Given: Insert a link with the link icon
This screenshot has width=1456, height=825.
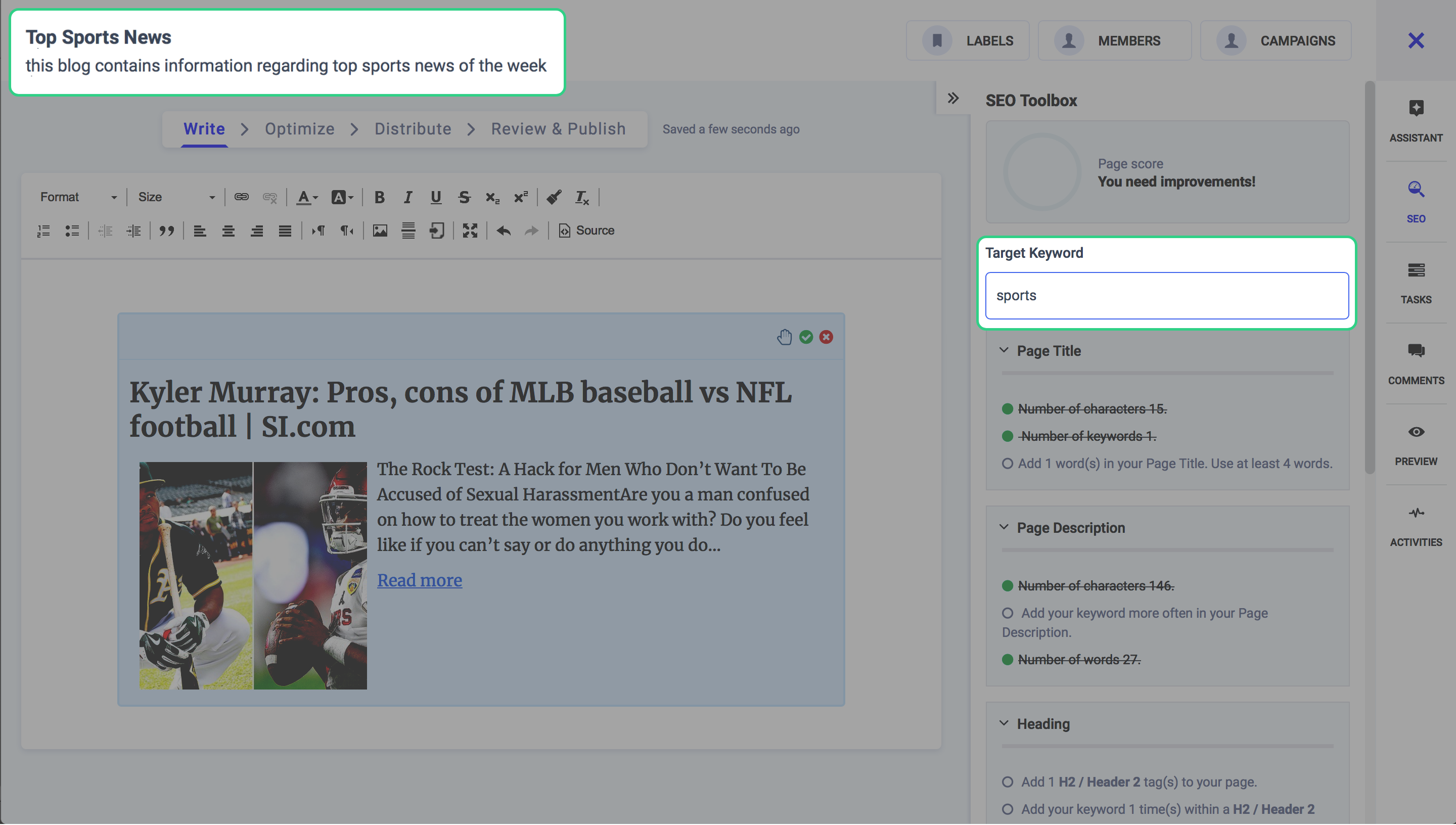Looking at the screenshot, I should (x=241, y=197).
